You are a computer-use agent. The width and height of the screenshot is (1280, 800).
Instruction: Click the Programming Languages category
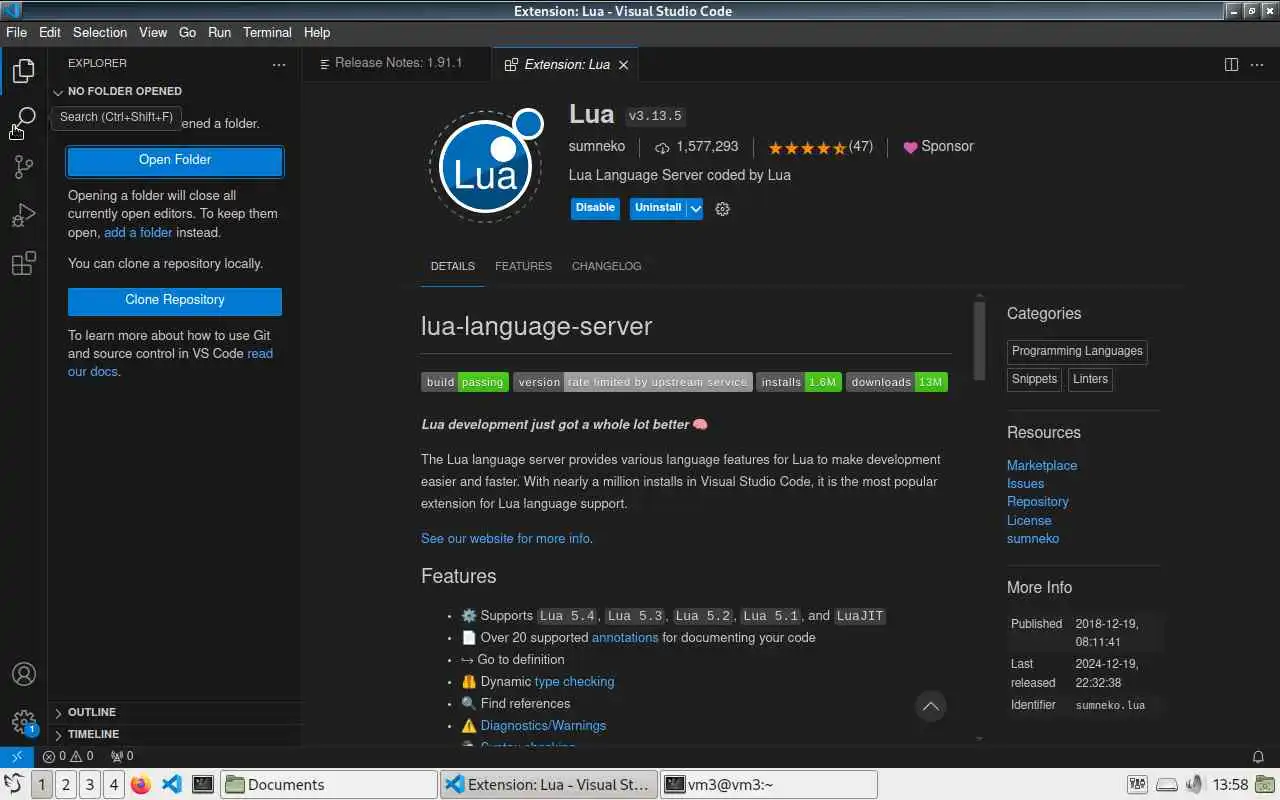[x=1077, y=351]
